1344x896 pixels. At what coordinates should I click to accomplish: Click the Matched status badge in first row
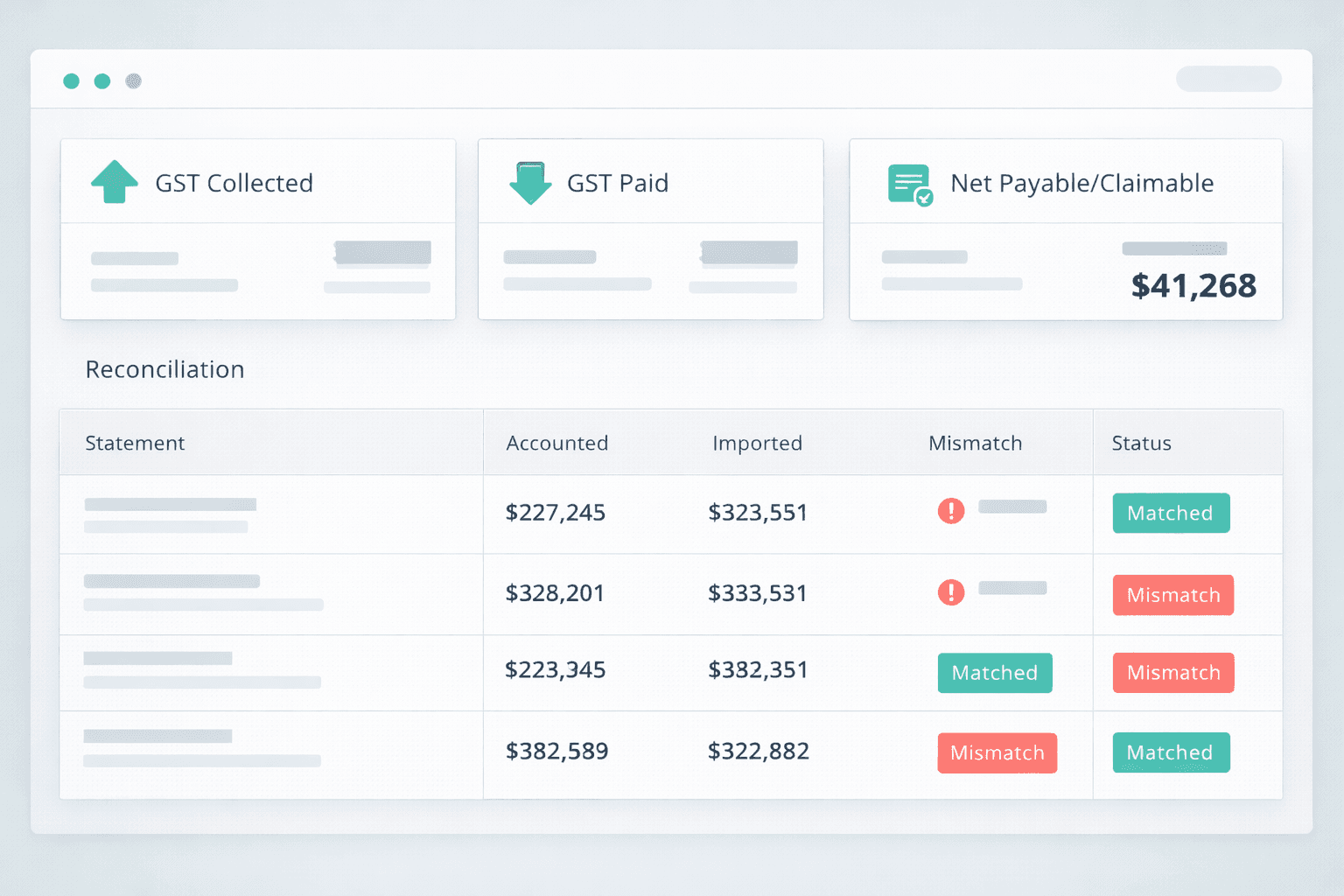(x=1171, y=513)
